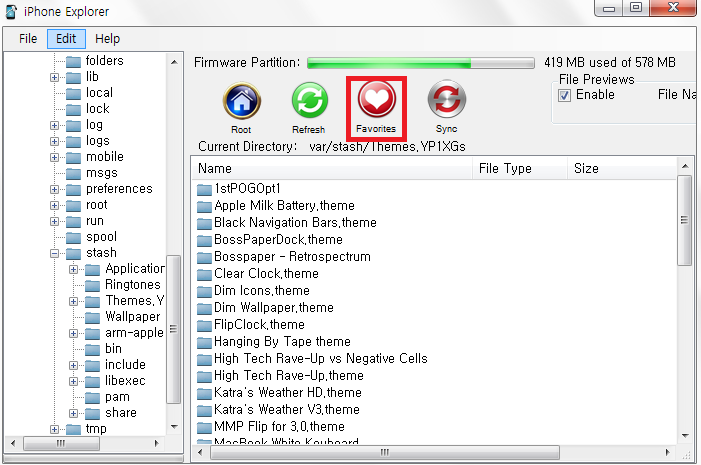This screenshot has width=701, height=465.
Task: Select the folders tree item
Action: [105, 61]
